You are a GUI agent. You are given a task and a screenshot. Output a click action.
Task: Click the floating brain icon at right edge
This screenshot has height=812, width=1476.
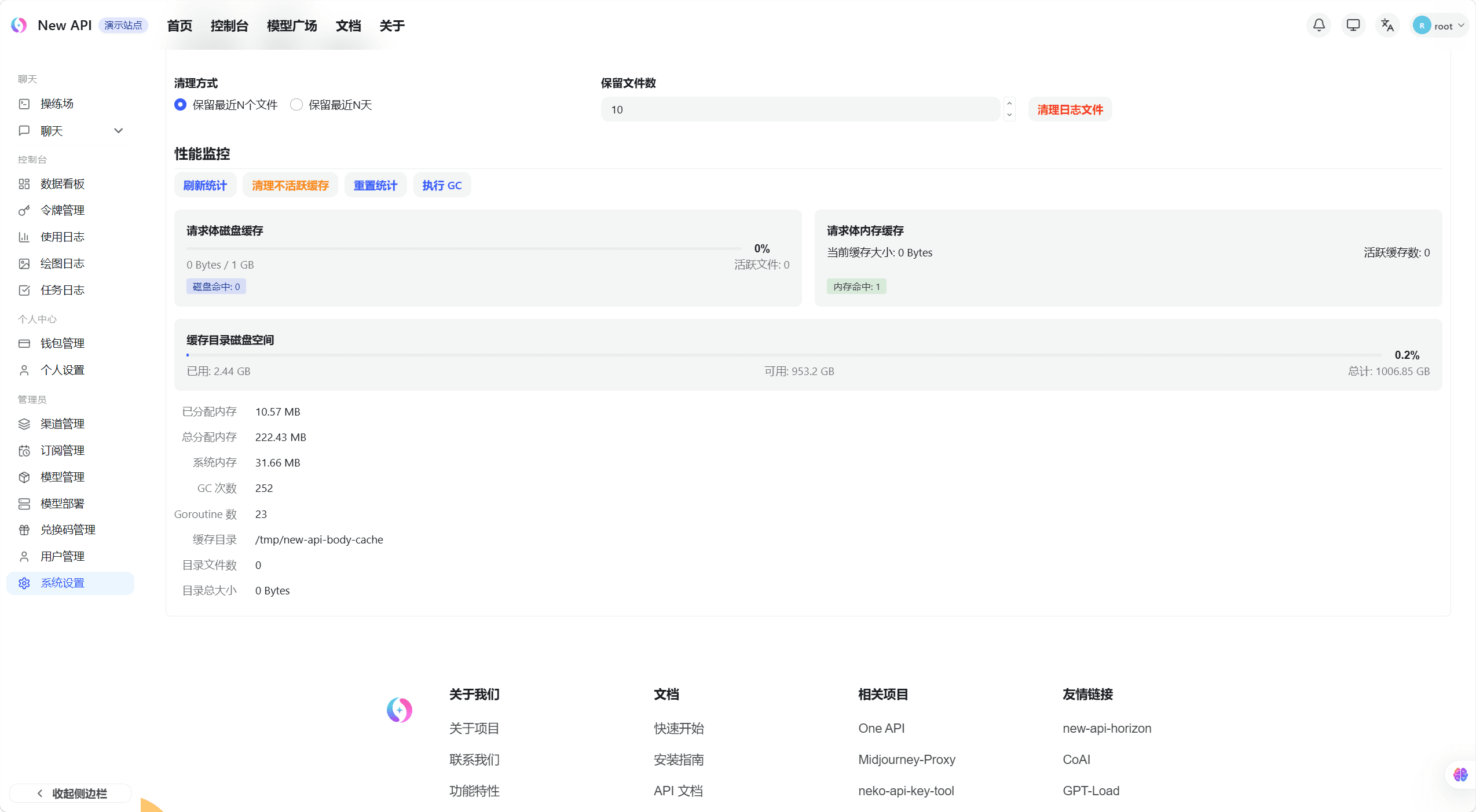[1460, 774]
